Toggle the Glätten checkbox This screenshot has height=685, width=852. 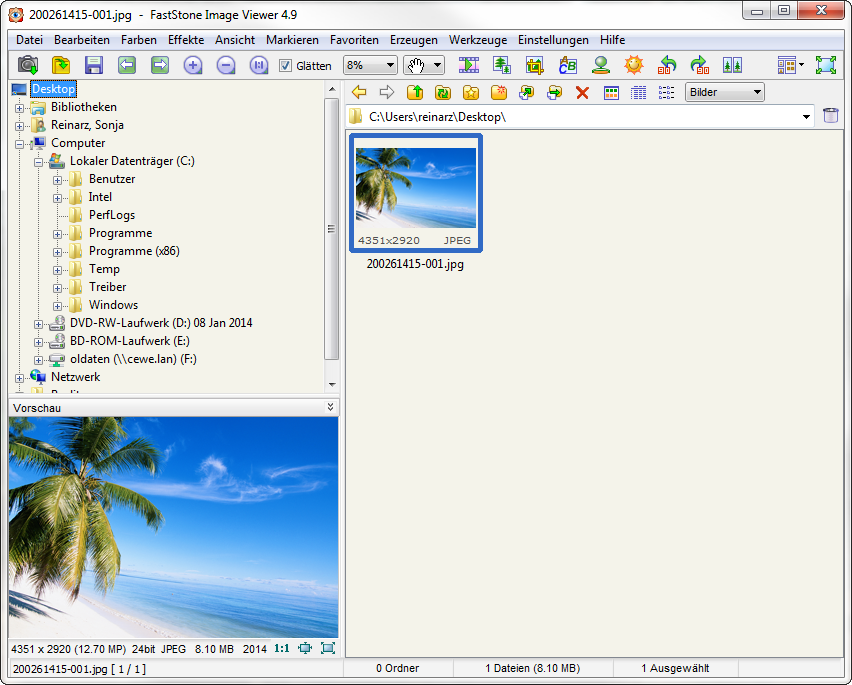click(286, 65)
